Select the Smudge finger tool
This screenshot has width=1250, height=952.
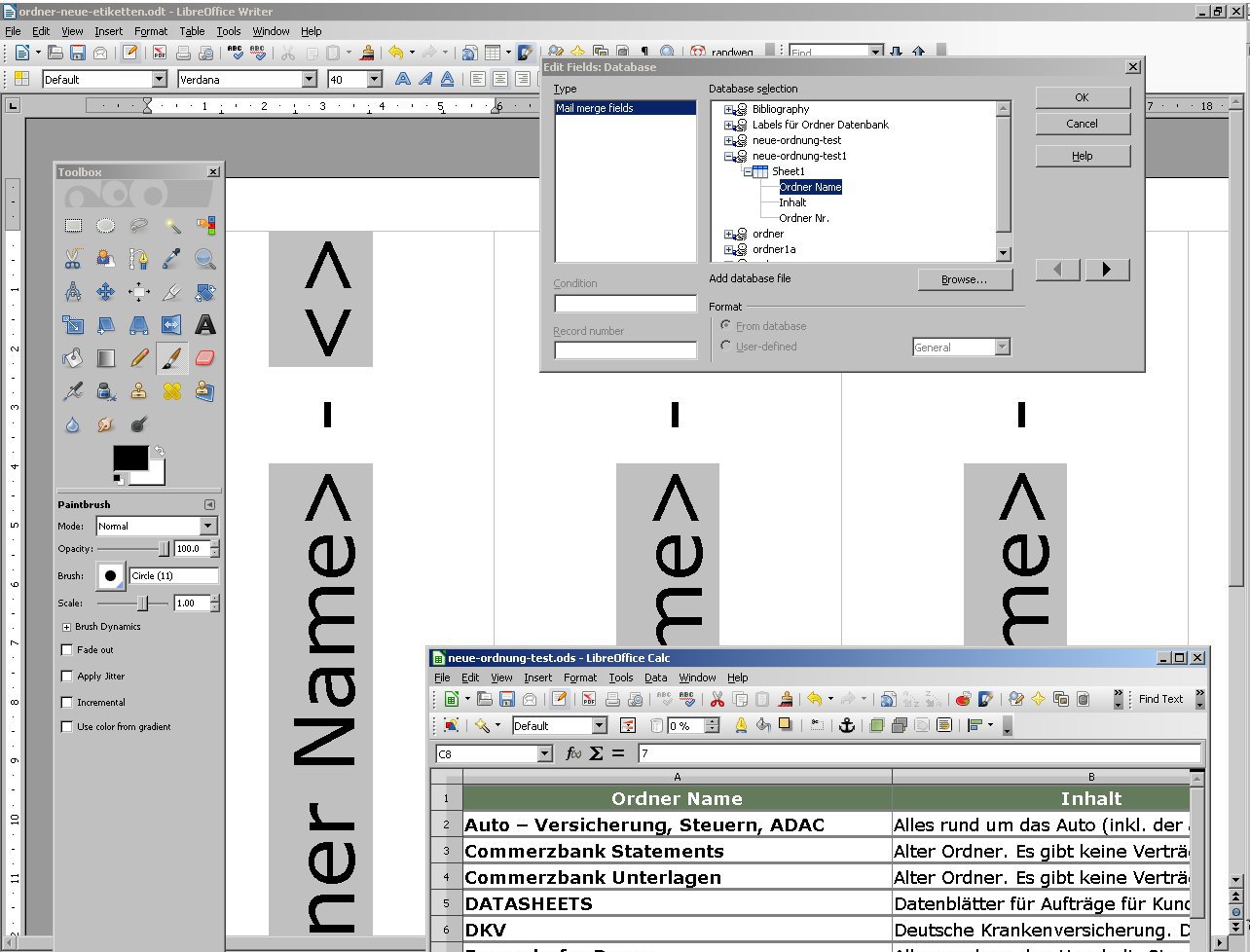[106, 424]
